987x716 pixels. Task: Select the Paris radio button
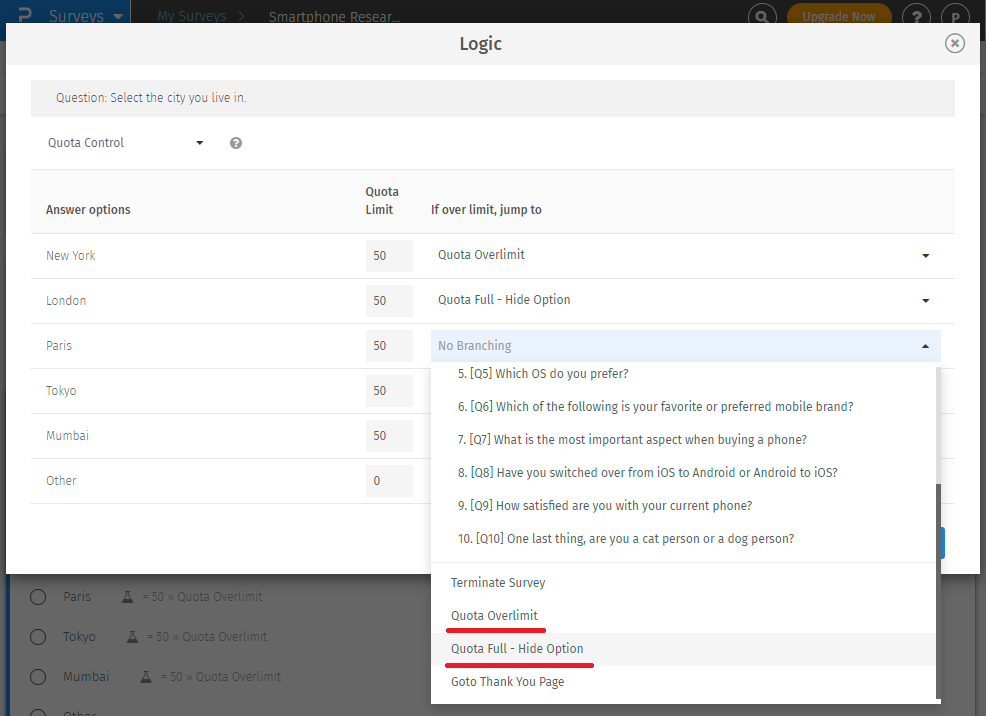pos(38,596)
